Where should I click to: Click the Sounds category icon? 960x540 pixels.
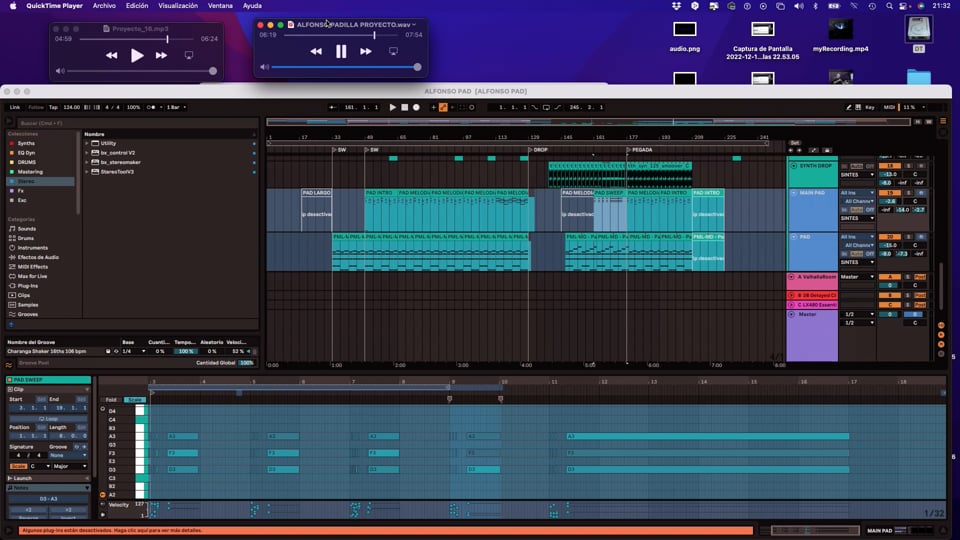pyautogui.click(x=12, y=229)
